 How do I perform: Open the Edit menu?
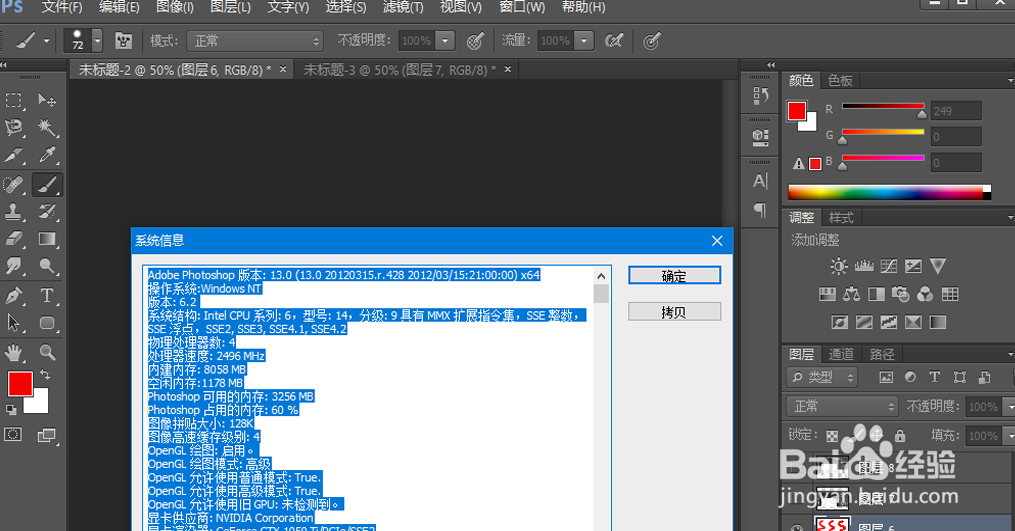pyautogui.click(x=119, y=7)
